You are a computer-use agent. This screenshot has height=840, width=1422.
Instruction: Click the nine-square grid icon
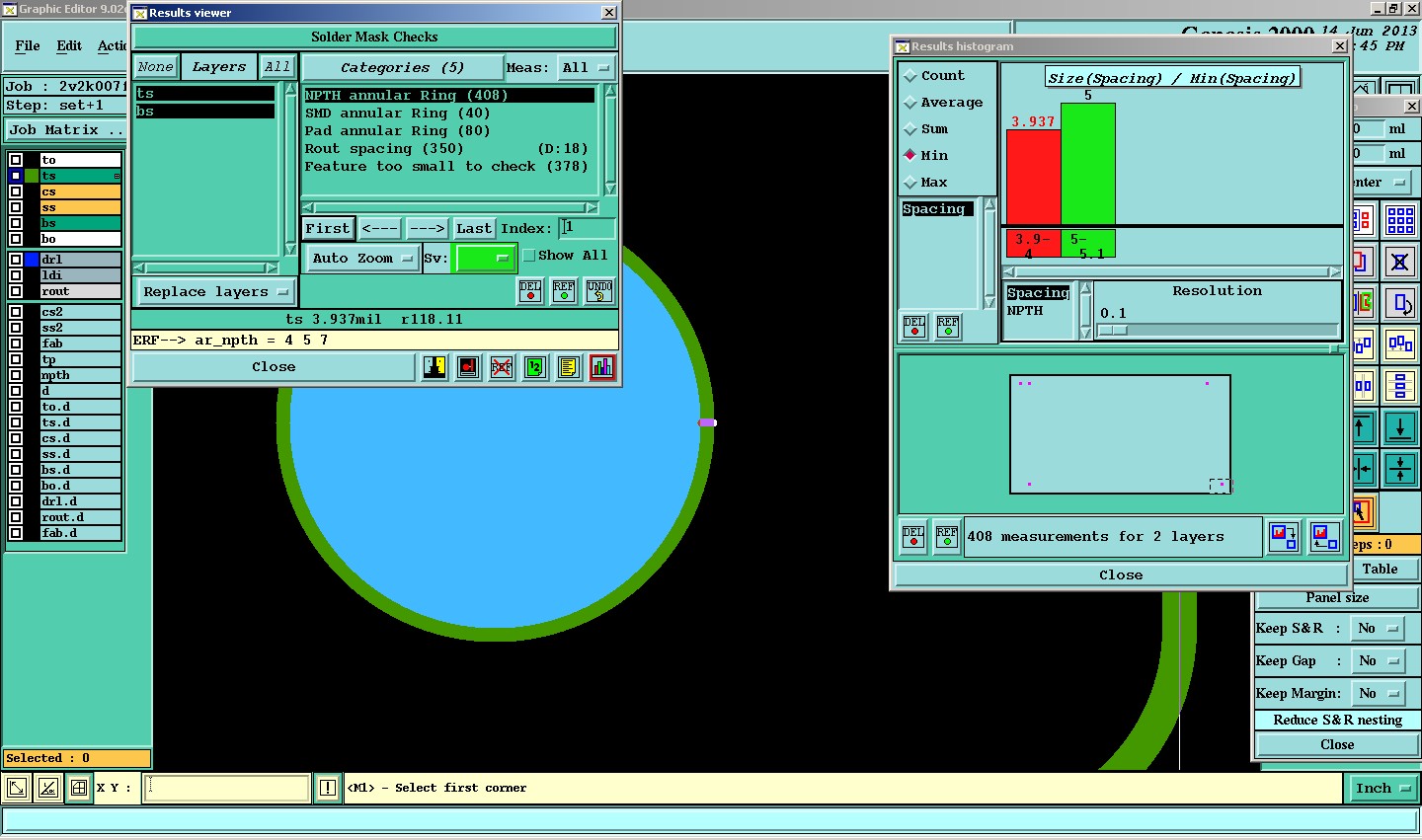[x=1400, y=219]
